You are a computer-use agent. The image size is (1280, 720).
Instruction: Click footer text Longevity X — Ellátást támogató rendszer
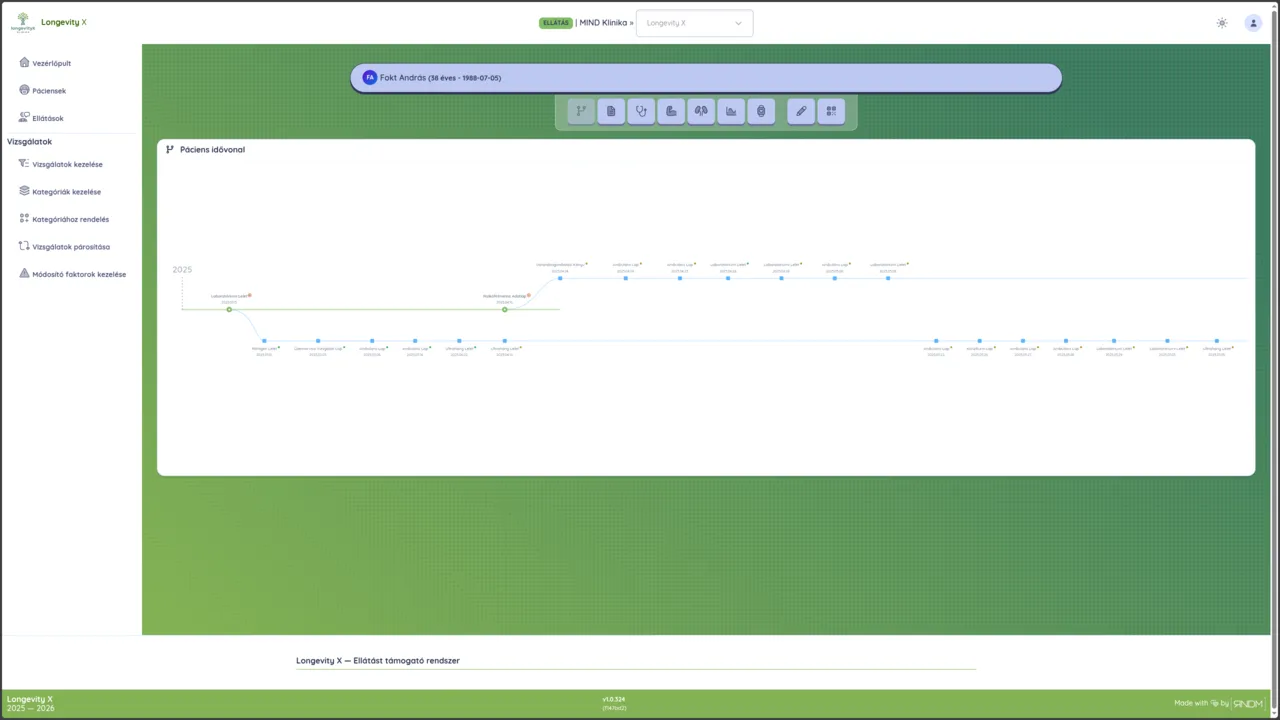tap(378, 661)
